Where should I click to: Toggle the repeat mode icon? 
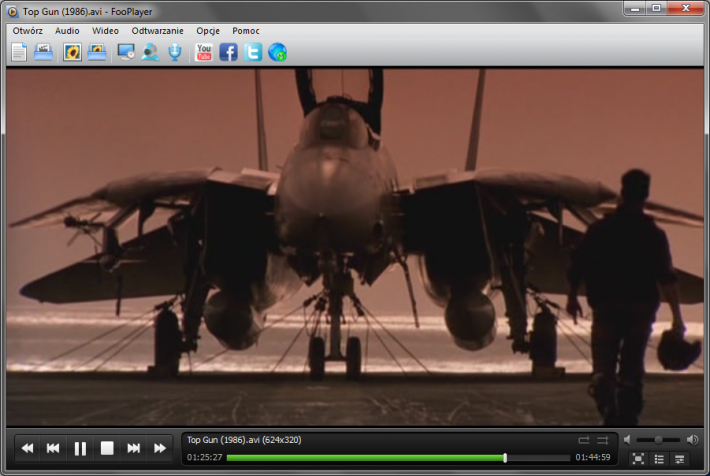click(x=584, y=440)
